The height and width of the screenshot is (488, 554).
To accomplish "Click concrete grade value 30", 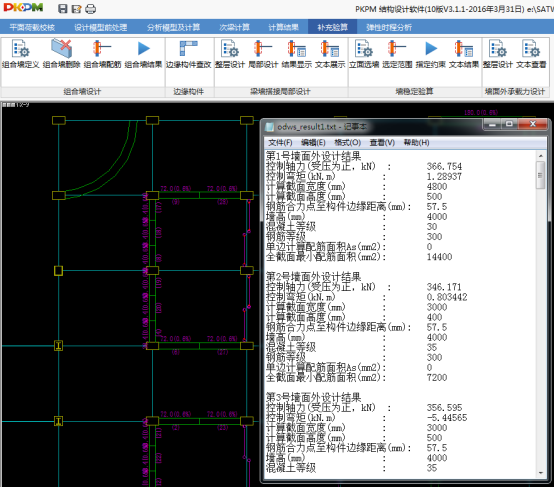I will 432,227.
